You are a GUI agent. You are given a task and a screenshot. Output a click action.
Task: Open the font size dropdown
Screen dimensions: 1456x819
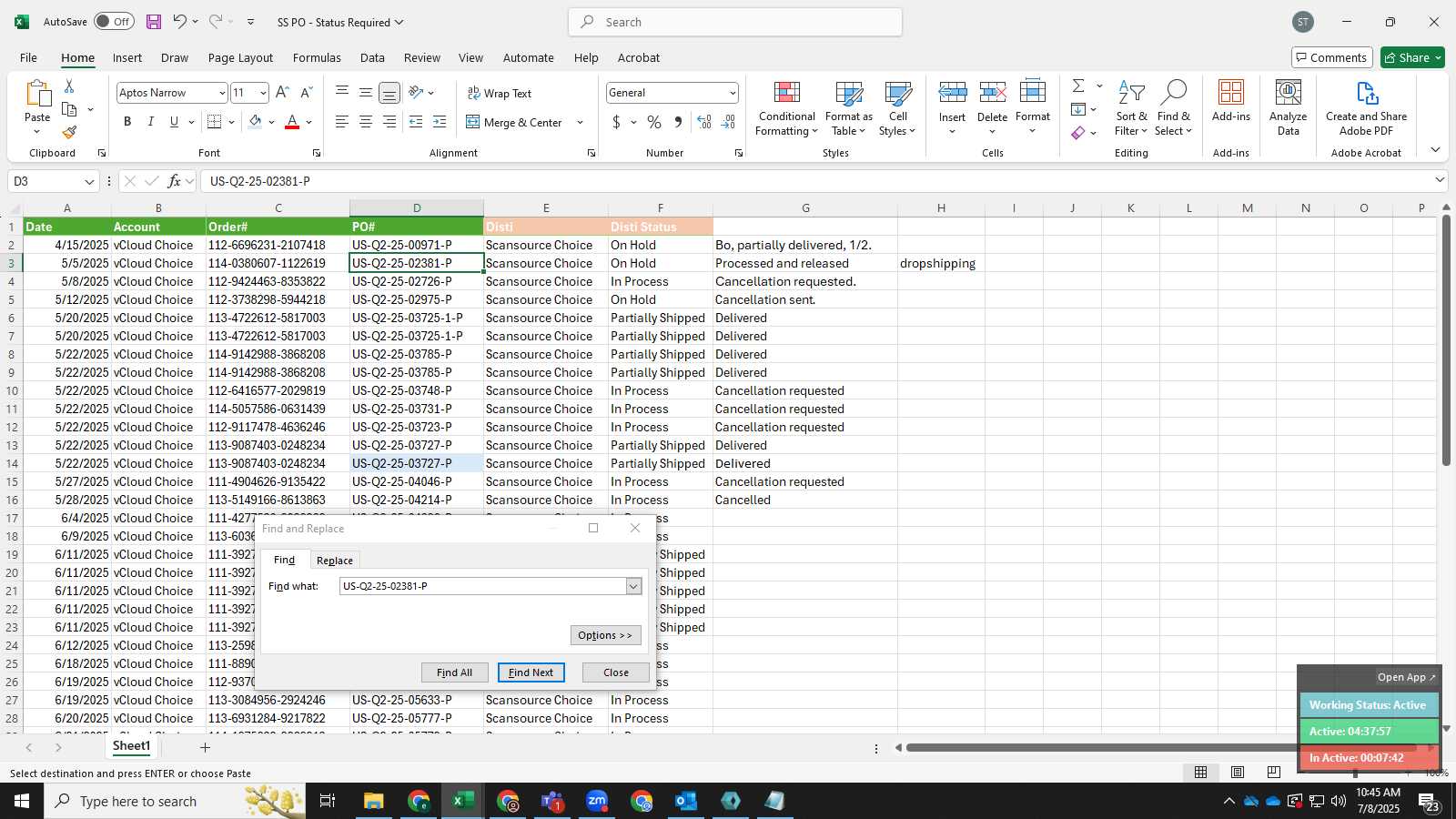coord(263,93)
